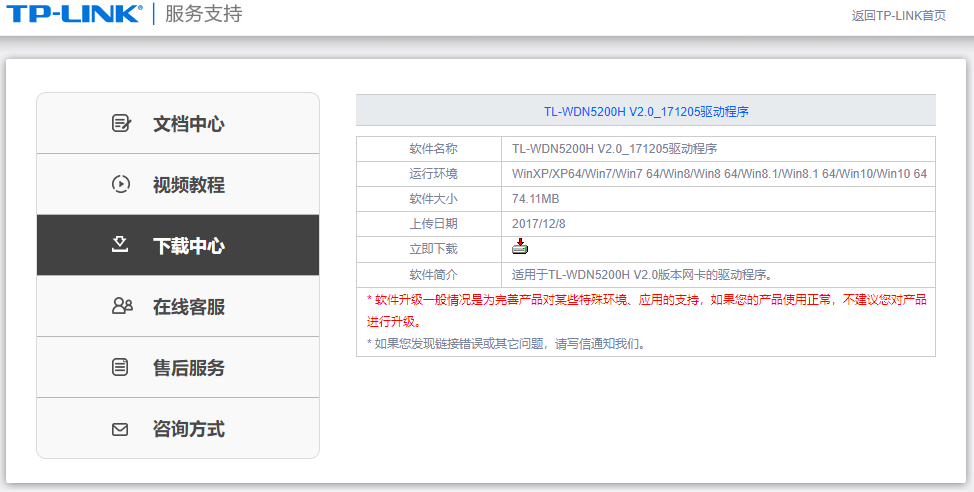The height and width of the screenshot is (492, 974).
Task: Click the 视频教程 play icon
Action: coord(121,184)
